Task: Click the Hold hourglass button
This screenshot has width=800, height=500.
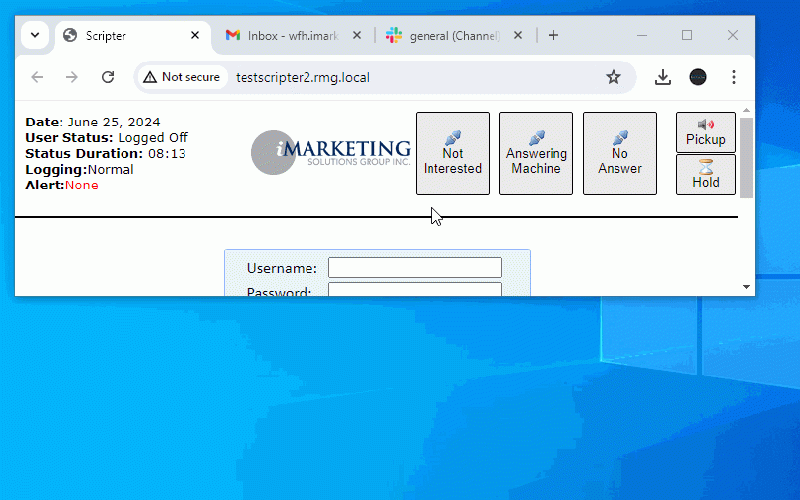Action: click(x=706, y=174)
